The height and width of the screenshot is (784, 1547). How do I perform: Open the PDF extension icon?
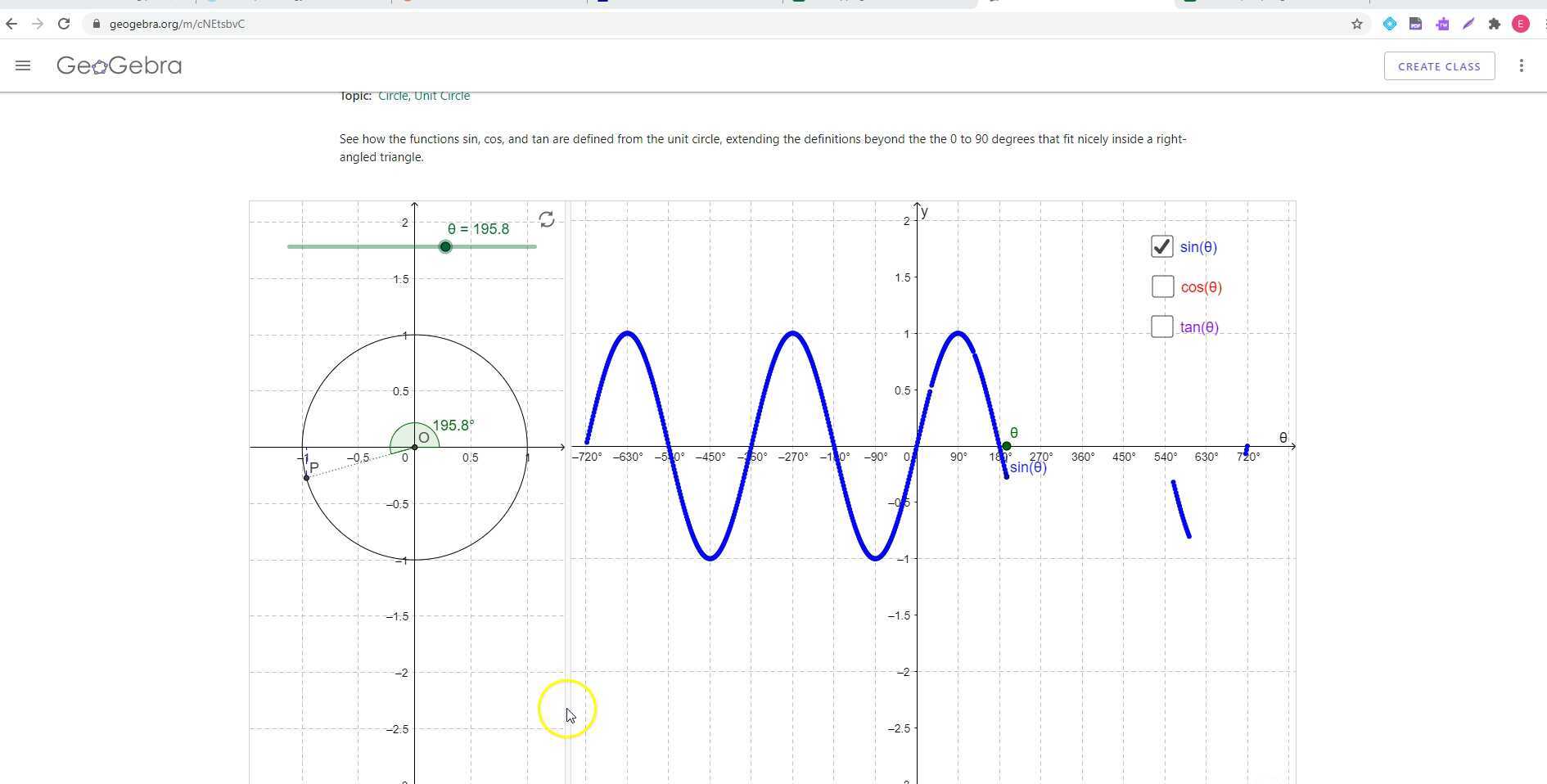[1415, 24]
